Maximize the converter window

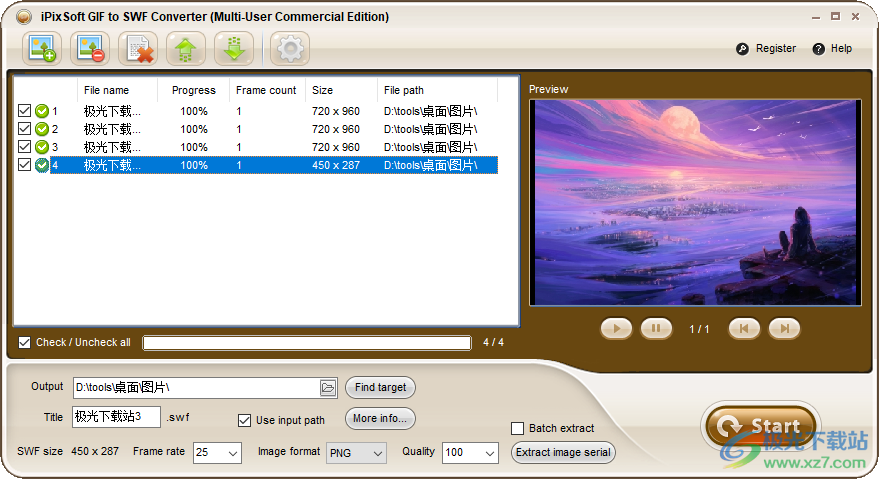pos(835,17)
